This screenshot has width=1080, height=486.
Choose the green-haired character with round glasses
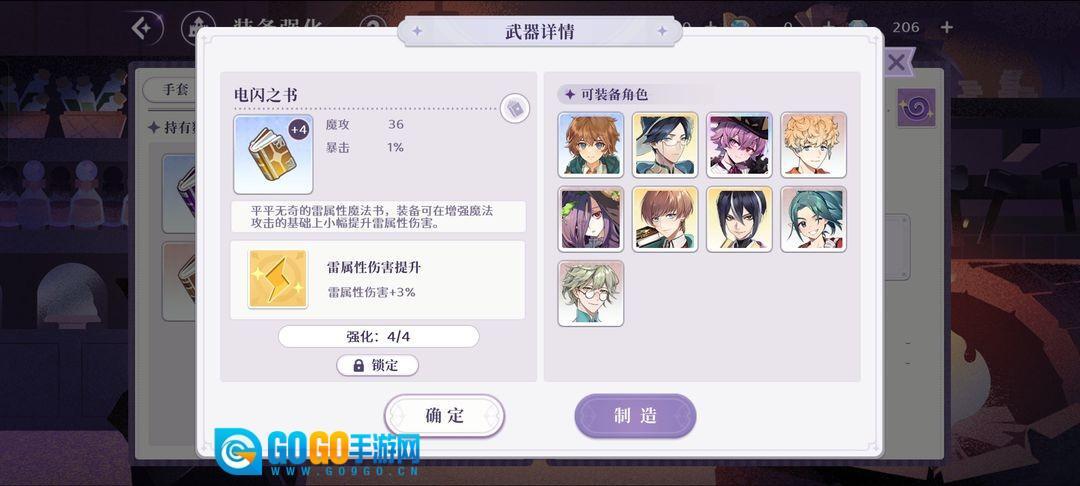point(590,293)
